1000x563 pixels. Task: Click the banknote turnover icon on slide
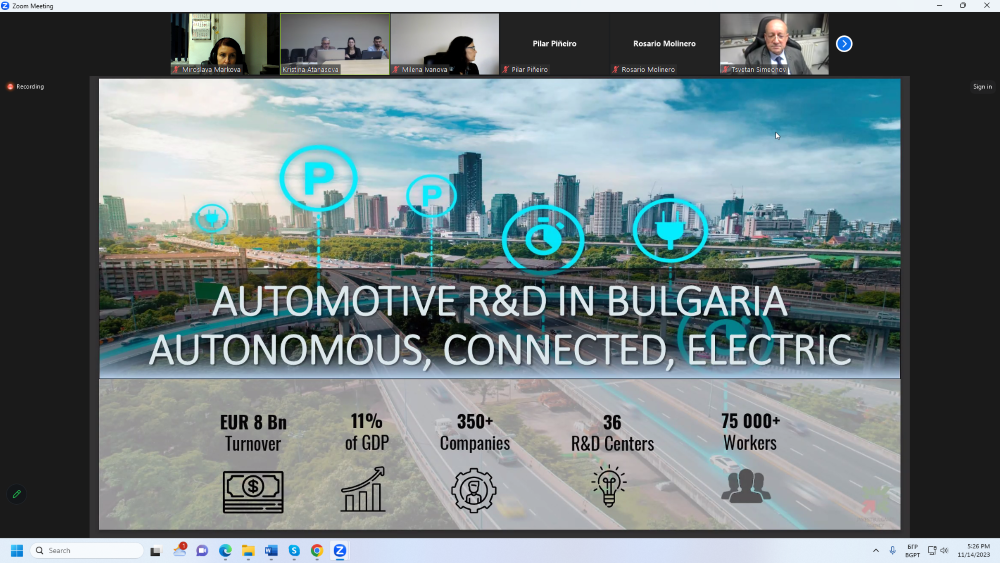253,492
